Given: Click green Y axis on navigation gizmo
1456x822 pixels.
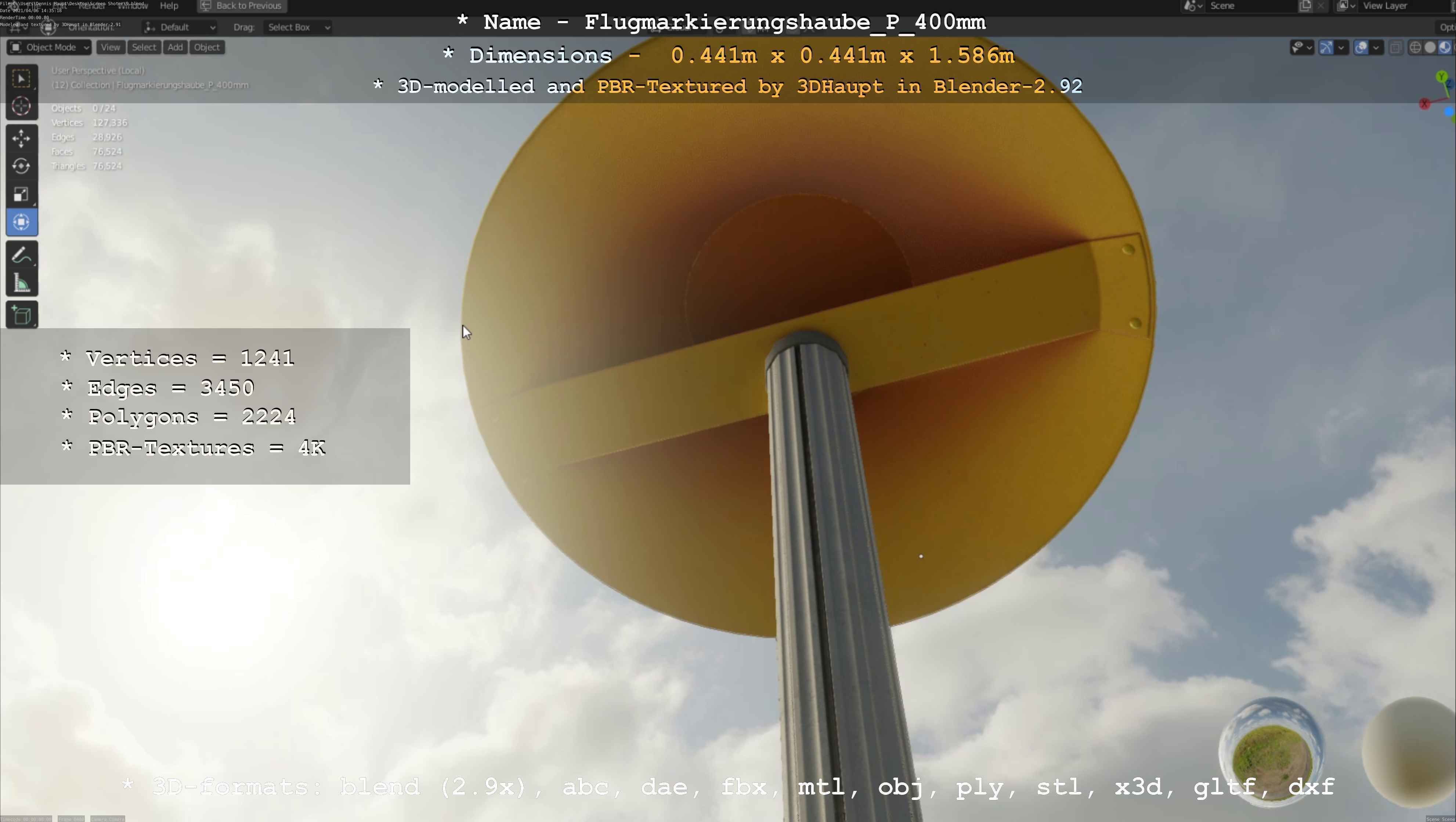Looking at the screenshot, I should click(1442, 76).
